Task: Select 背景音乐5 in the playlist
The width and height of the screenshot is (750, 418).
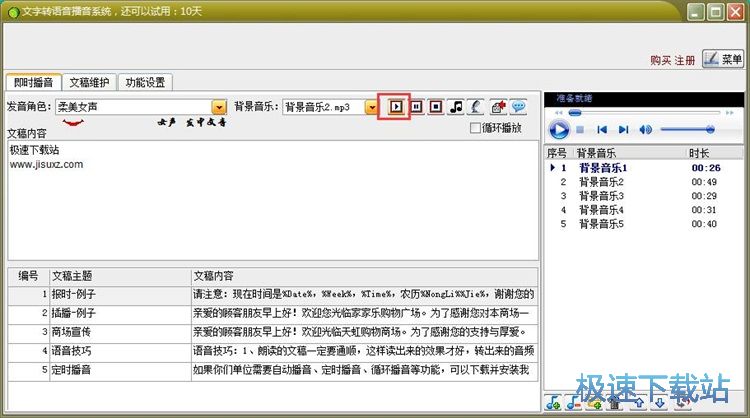Action: tap(643, 224)
